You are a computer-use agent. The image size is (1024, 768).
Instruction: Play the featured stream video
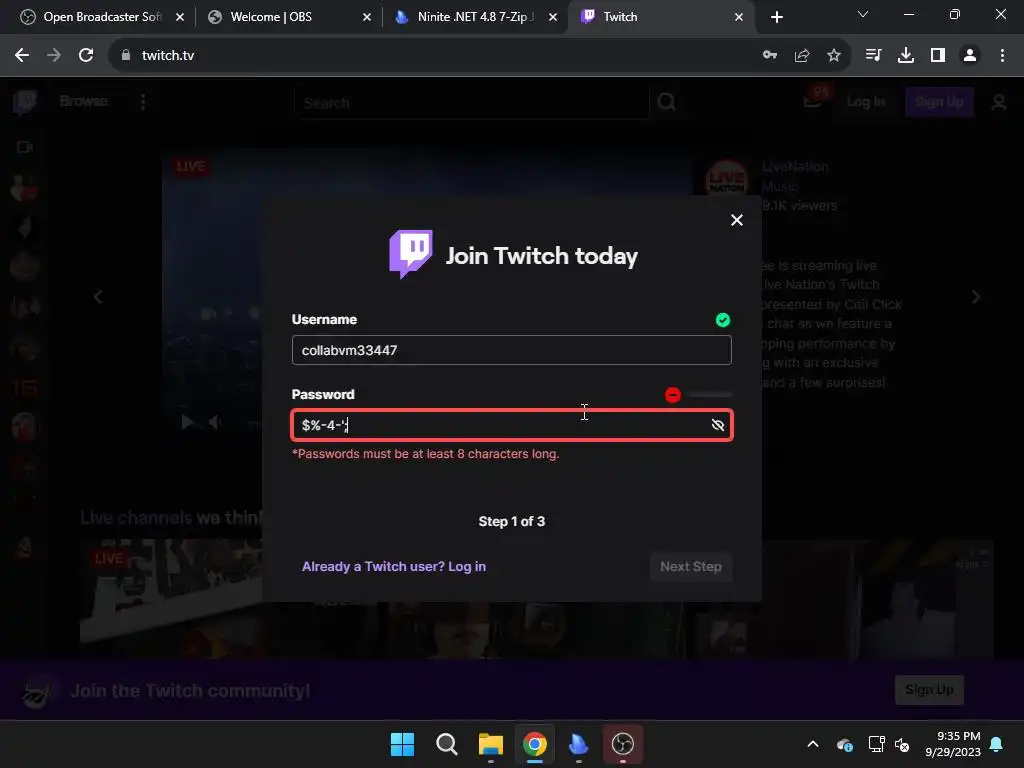pyautogui.click(x=187, y=423)
